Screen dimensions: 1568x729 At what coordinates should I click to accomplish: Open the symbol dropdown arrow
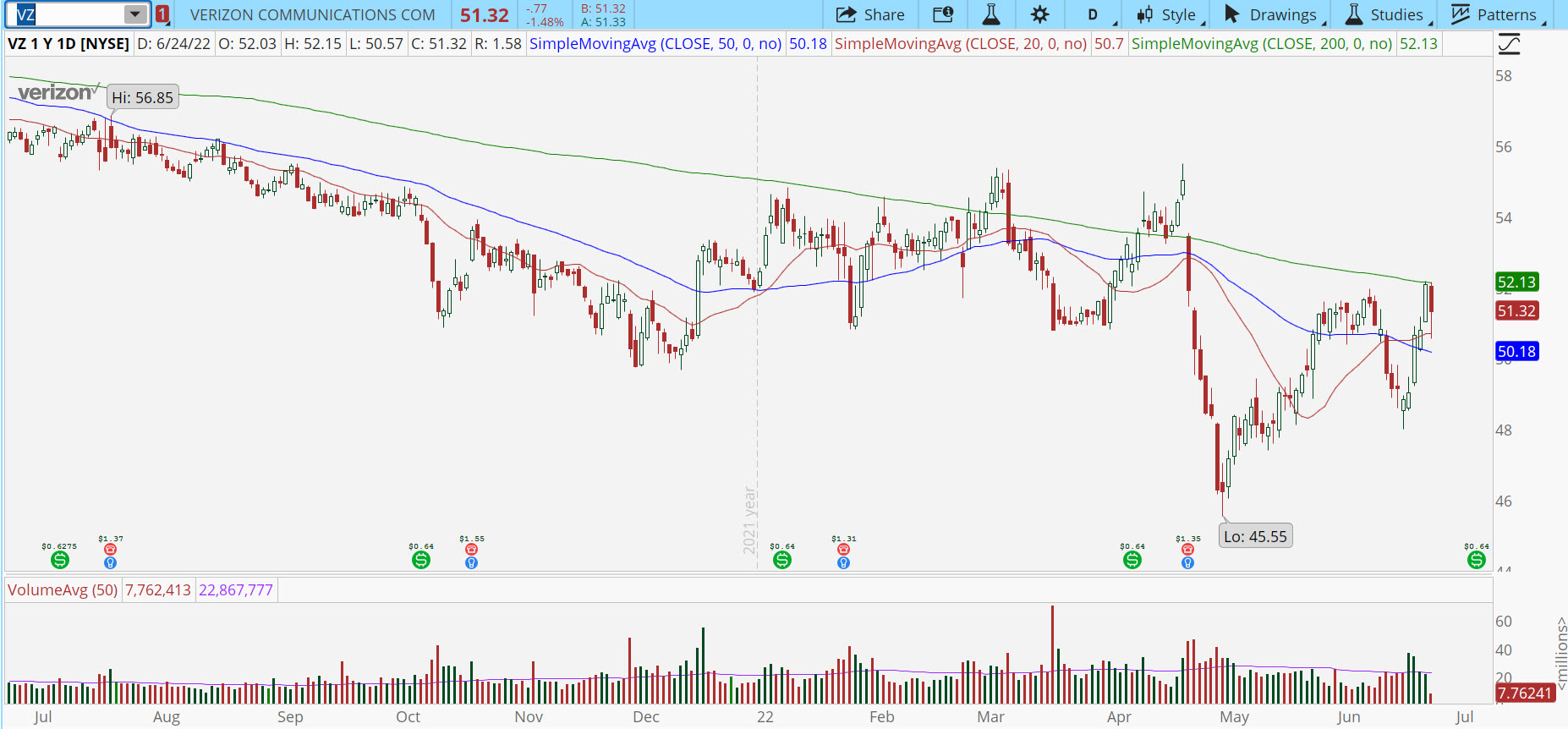(135, 14)
